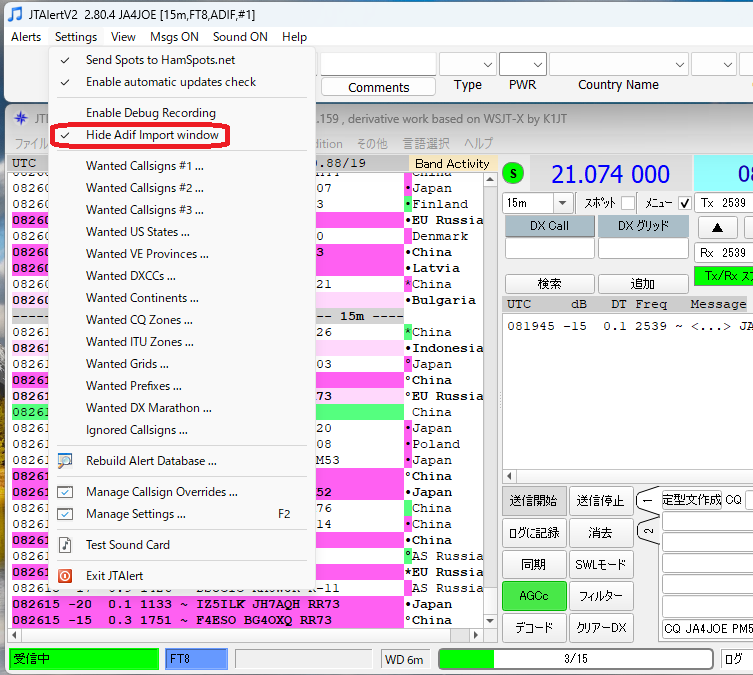Click the DX グリッド button
The image size is (753, 675).
pos(643,226)
